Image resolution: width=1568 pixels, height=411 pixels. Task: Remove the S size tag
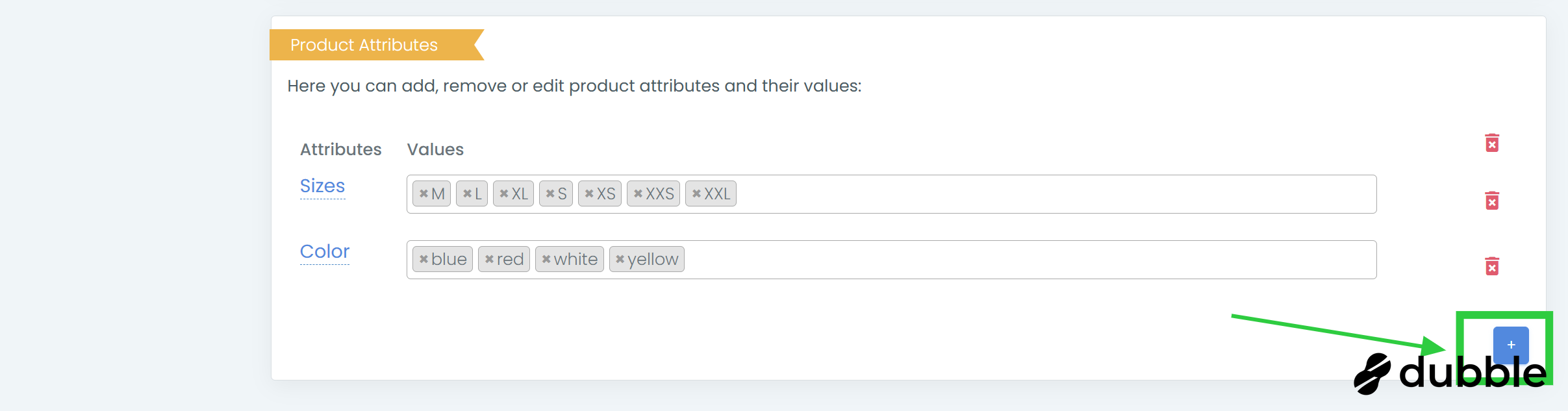[x=550, y=193]
